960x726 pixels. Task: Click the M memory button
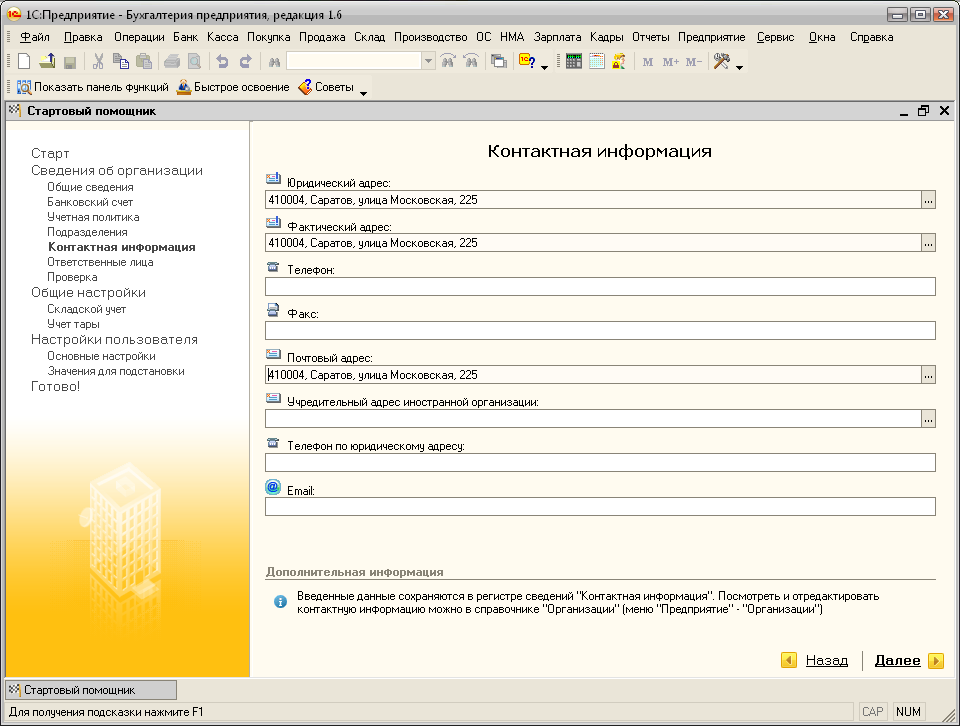pos(648,62)
